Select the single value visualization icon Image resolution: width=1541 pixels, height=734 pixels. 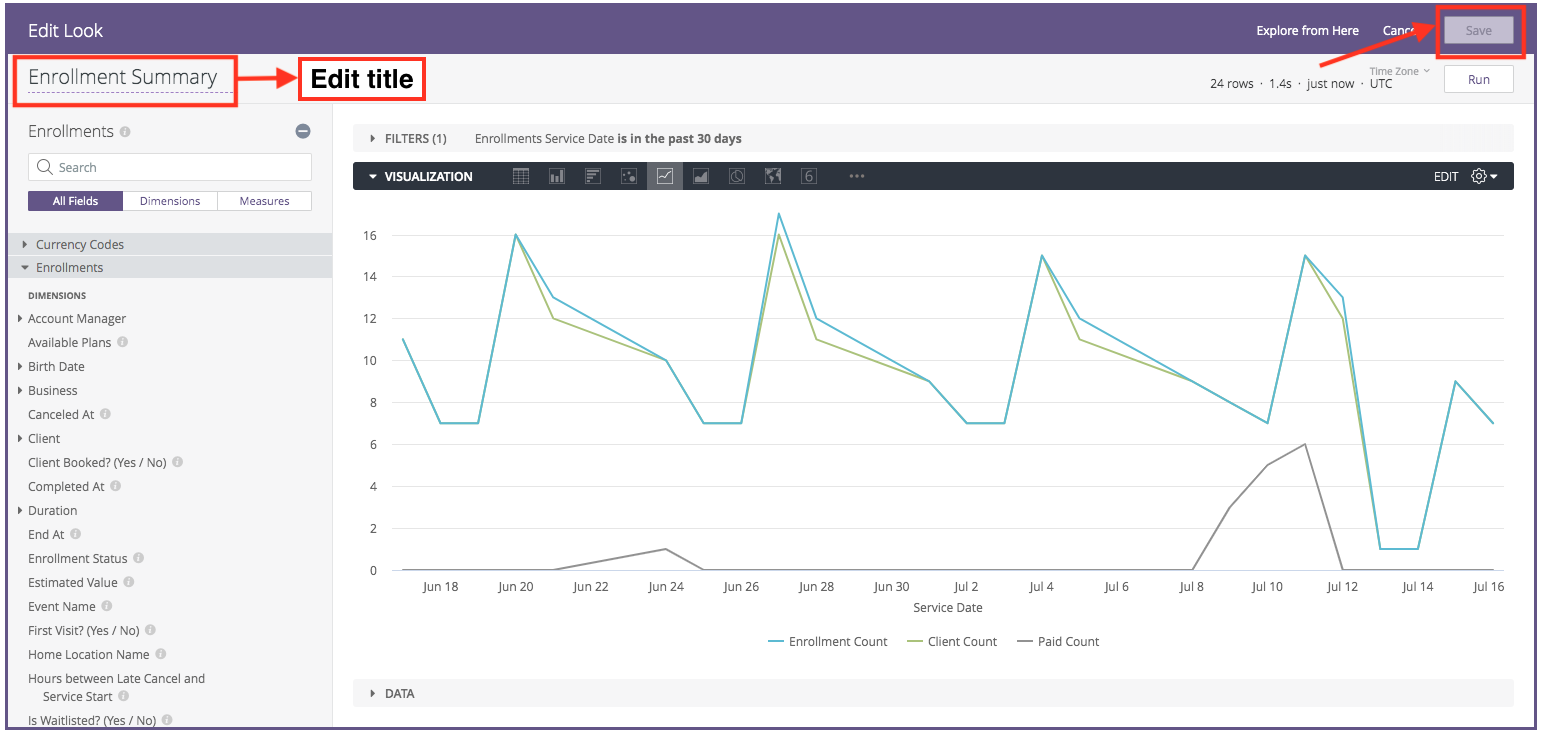[809, 176]
